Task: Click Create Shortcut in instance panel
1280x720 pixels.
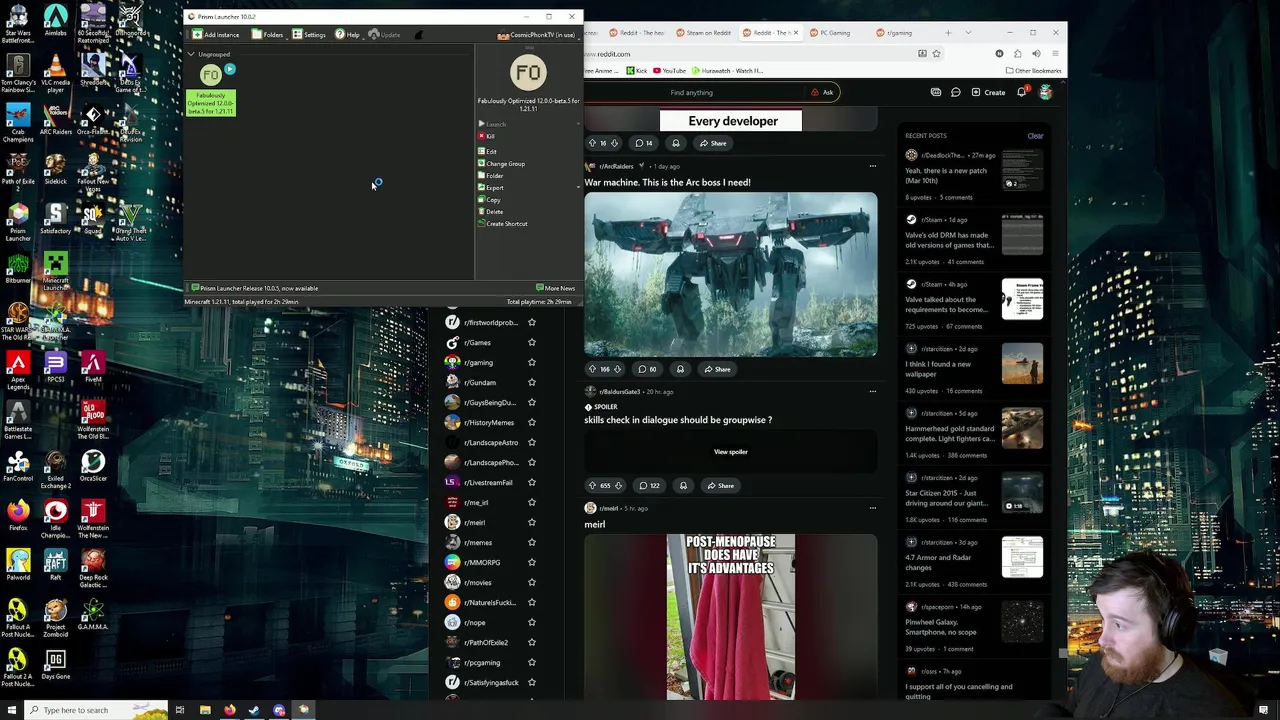Action: point(503,224)
